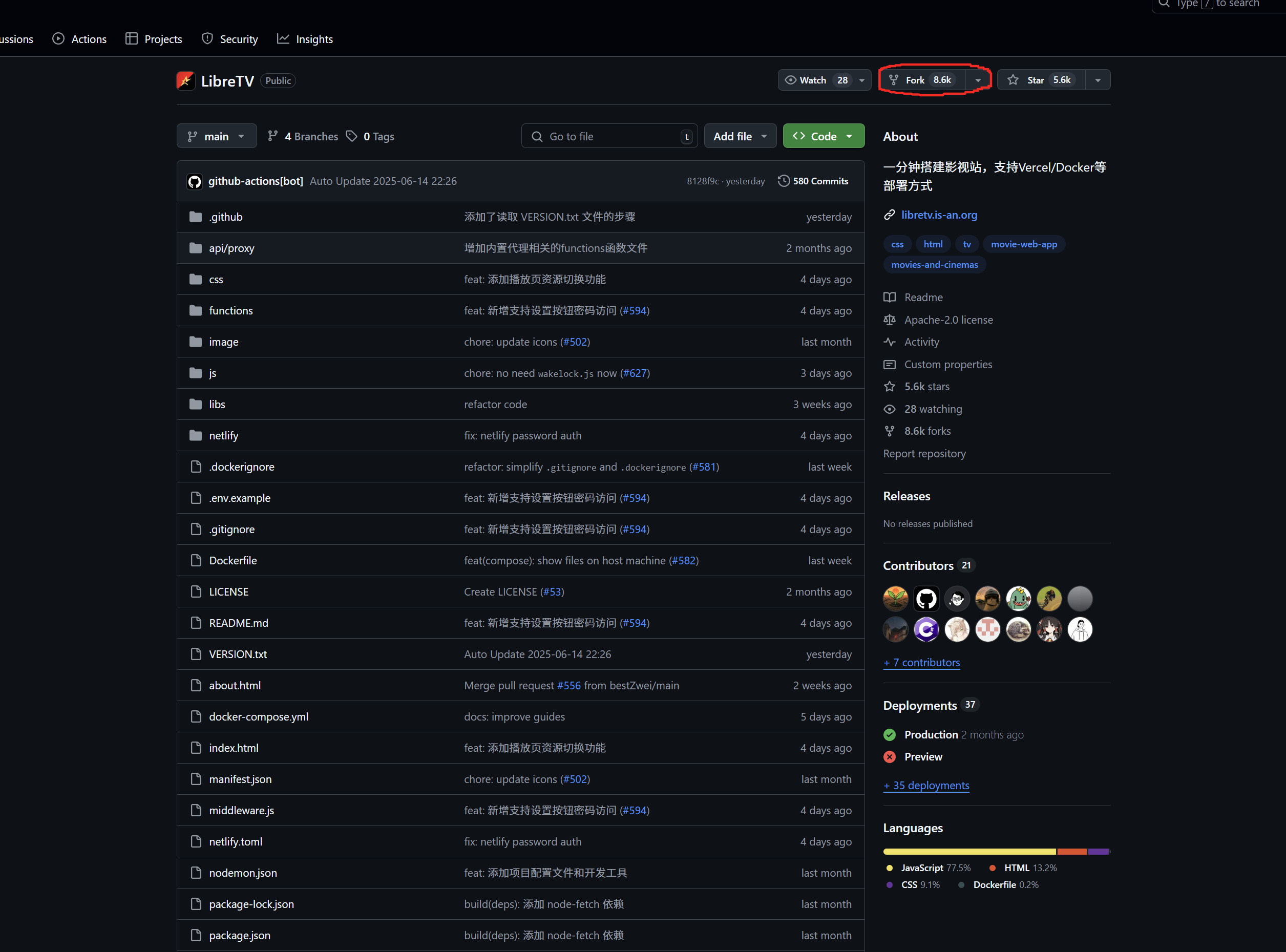Open the Releases heading link

[906, 496]
